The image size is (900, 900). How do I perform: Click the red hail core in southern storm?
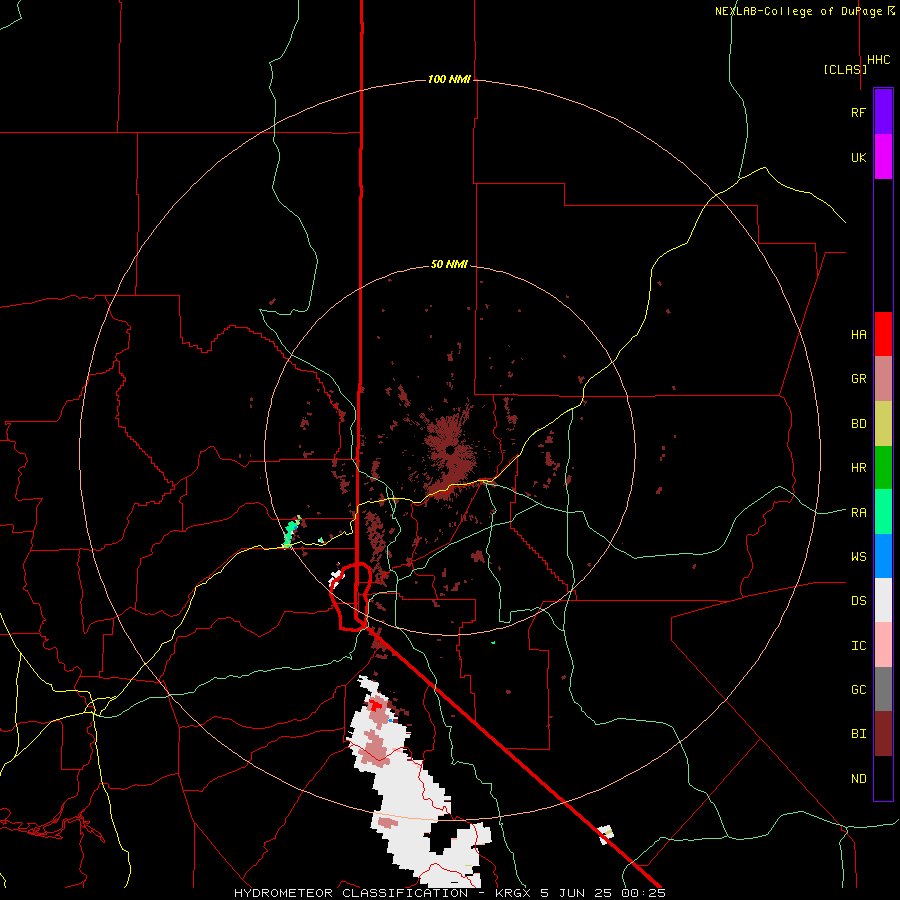376,705
